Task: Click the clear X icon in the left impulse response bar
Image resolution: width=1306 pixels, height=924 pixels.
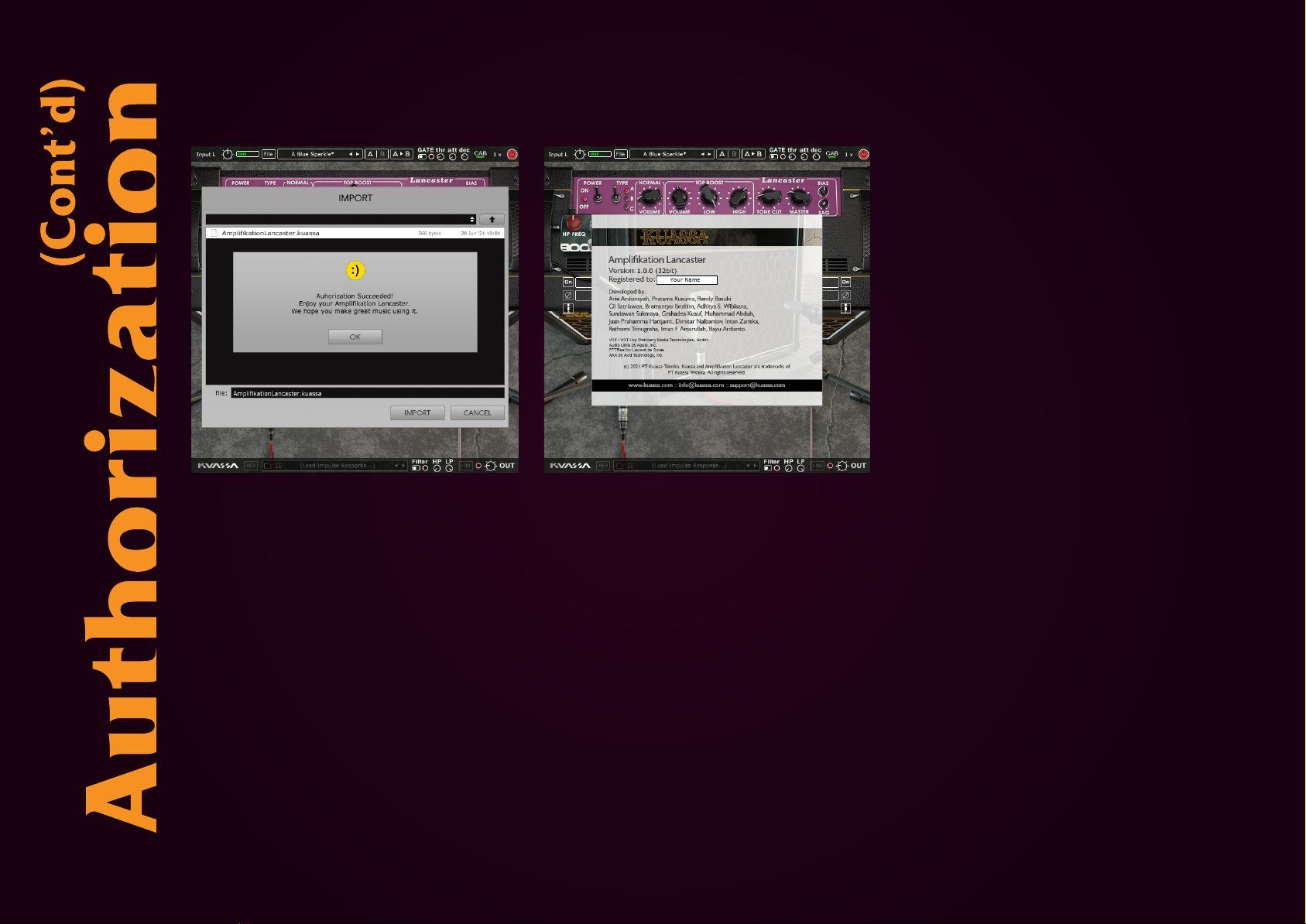Action: [x=279, y=466]
